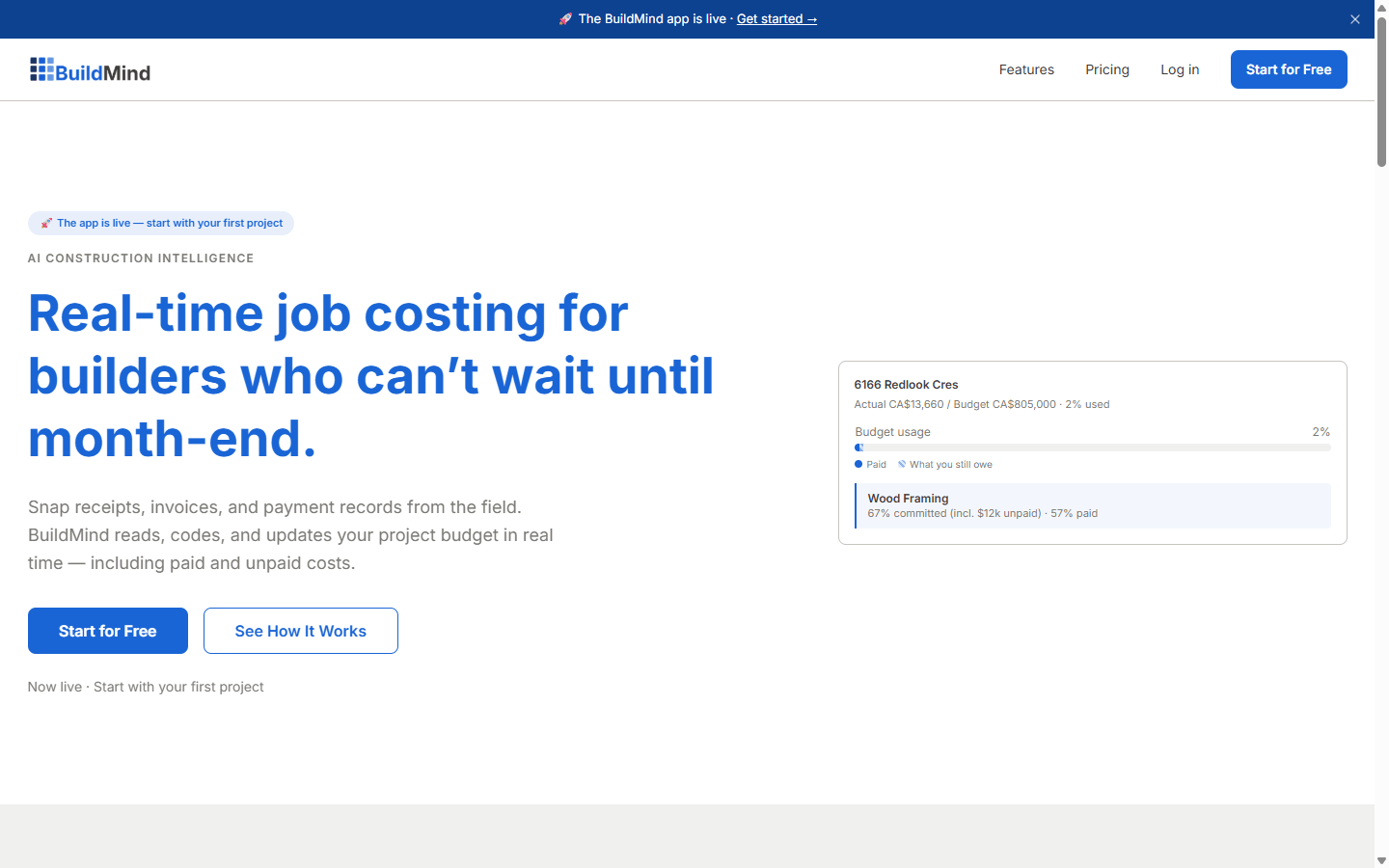The width and height of the screenshot is (1389, 868).
Task: Click the scrollbar up arrow
Action: tap(1381, 8)
